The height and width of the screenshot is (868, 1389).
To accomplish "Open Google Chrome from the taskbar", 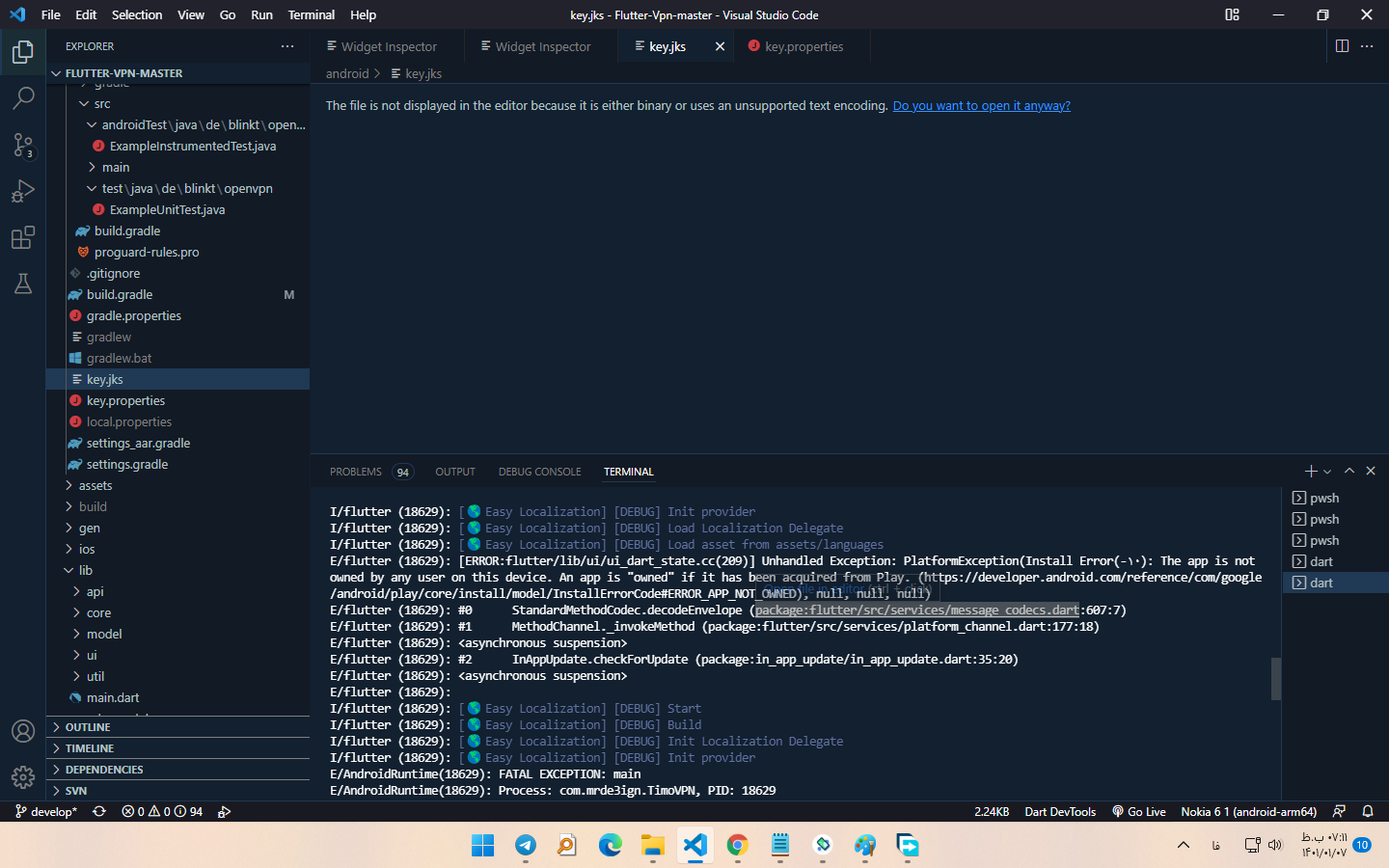I will pyautogui.click(x=738, y=846).
